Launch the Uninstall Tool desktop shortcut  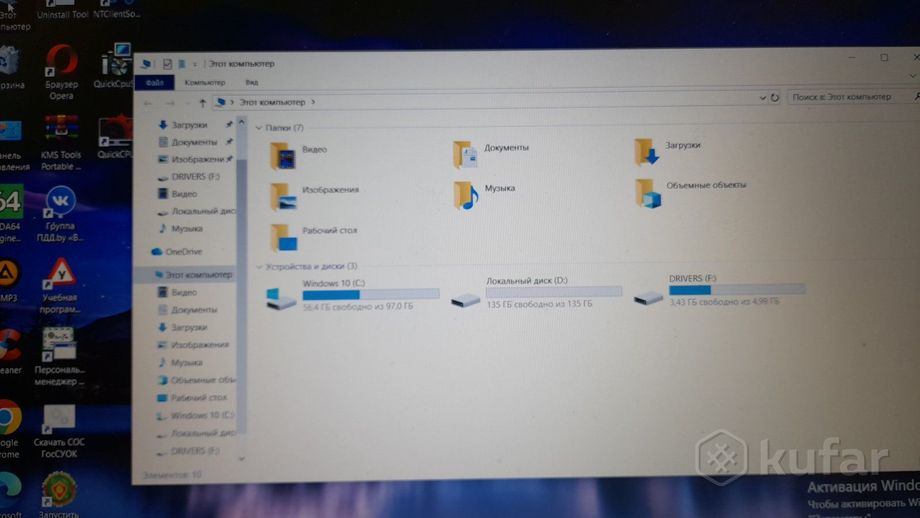point(62,10)
